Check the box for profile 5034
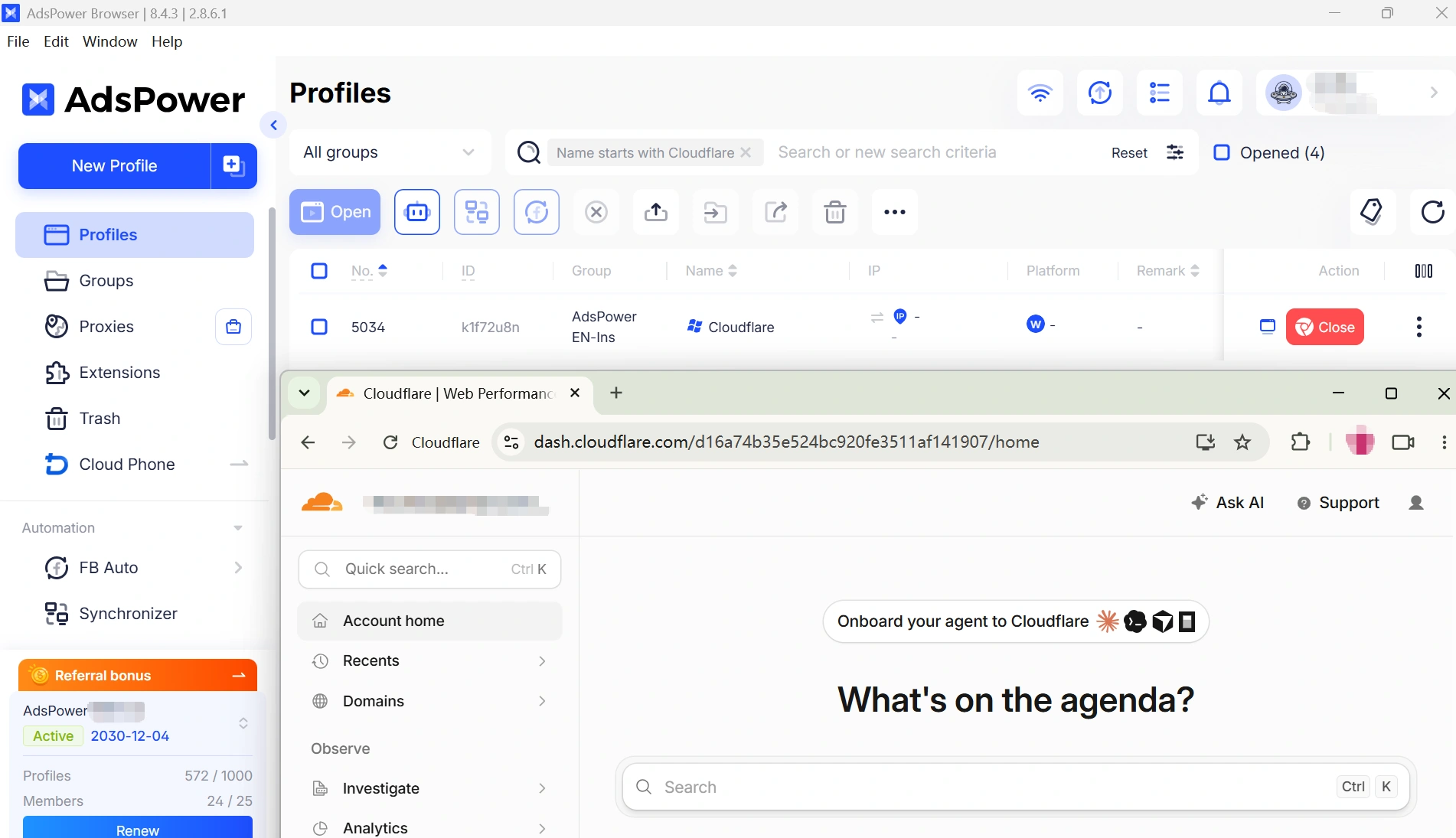The width and height of the screenshot is (1456, 838). (319, 327)
